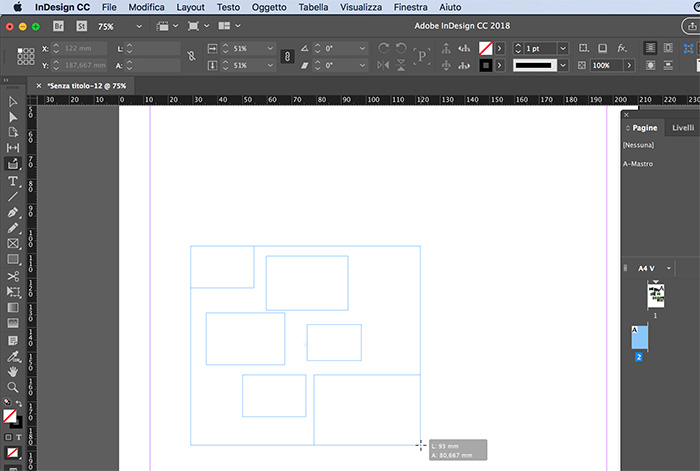Click the fill color swatch in control bar
This screenshot has width=700, height=471.
click(x=485, y=48)
